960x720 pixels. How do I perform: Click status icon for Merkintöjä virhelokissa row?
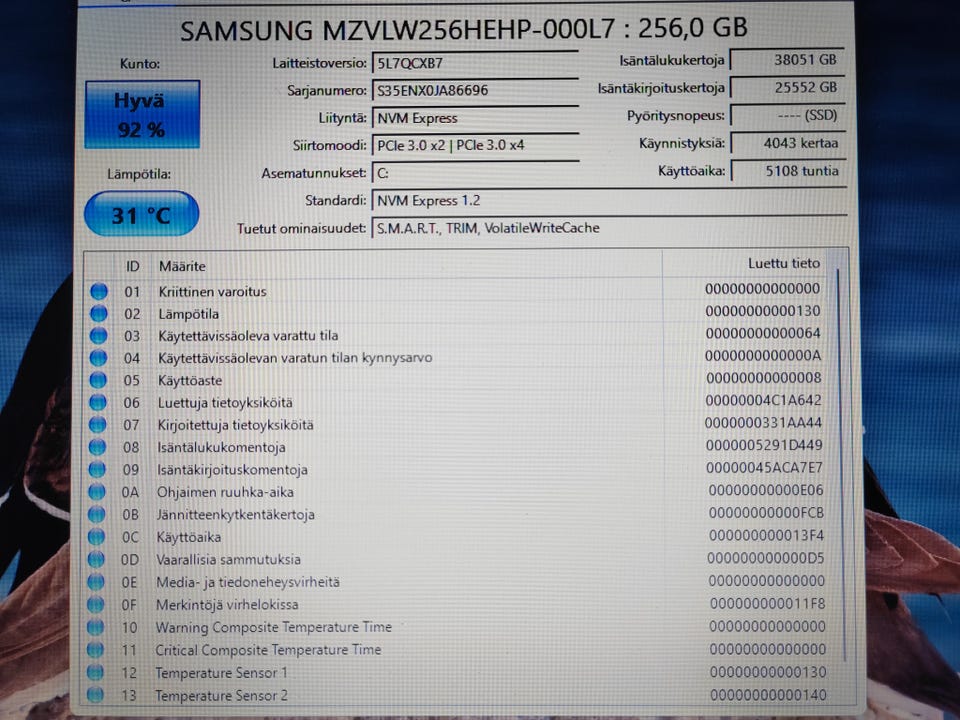pyautogui.click(x=96, y=604)
